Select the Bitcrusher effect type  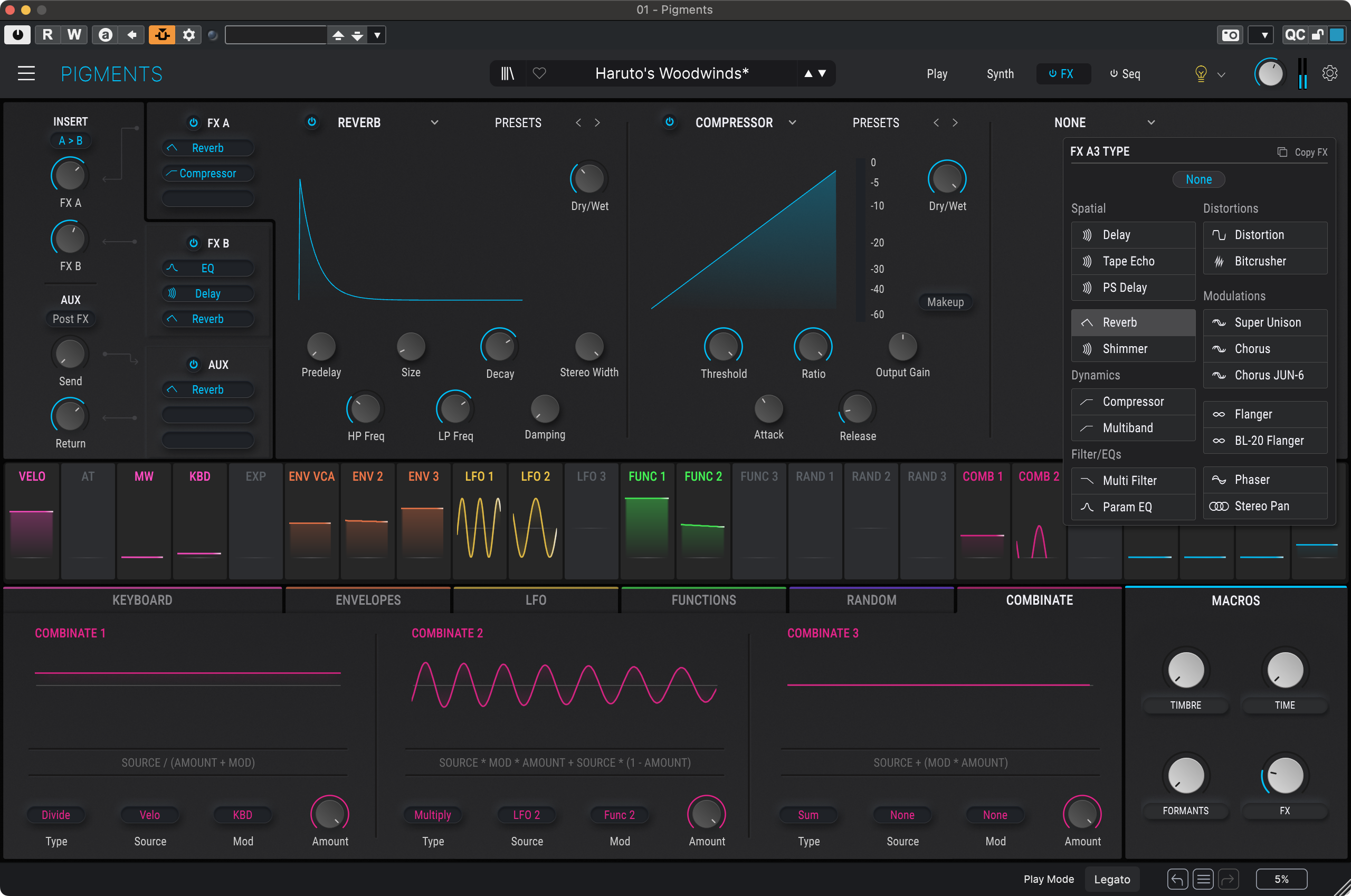click(x=1264, y=261)
